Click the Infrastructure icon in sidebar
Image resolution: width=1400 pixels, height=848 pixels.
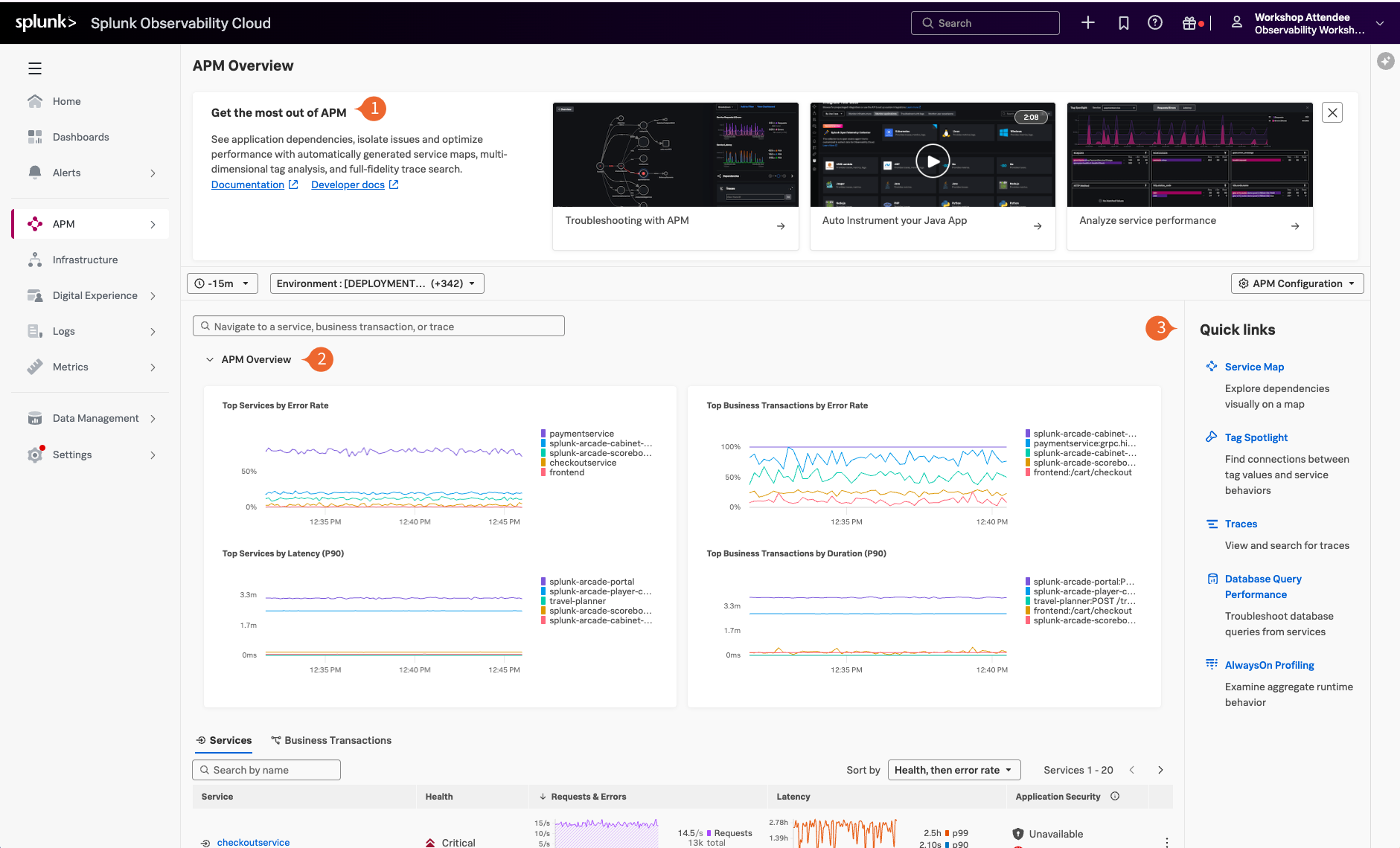click(x=35, y=260)
